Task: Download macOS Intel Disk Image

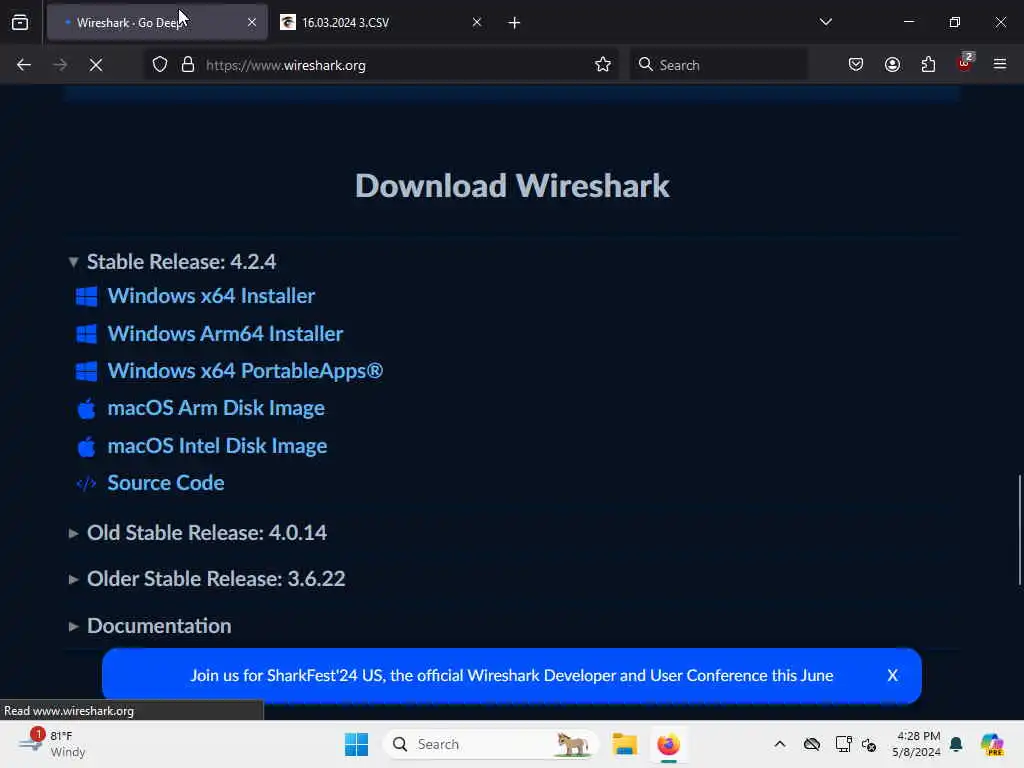Action: coord(217,447)
